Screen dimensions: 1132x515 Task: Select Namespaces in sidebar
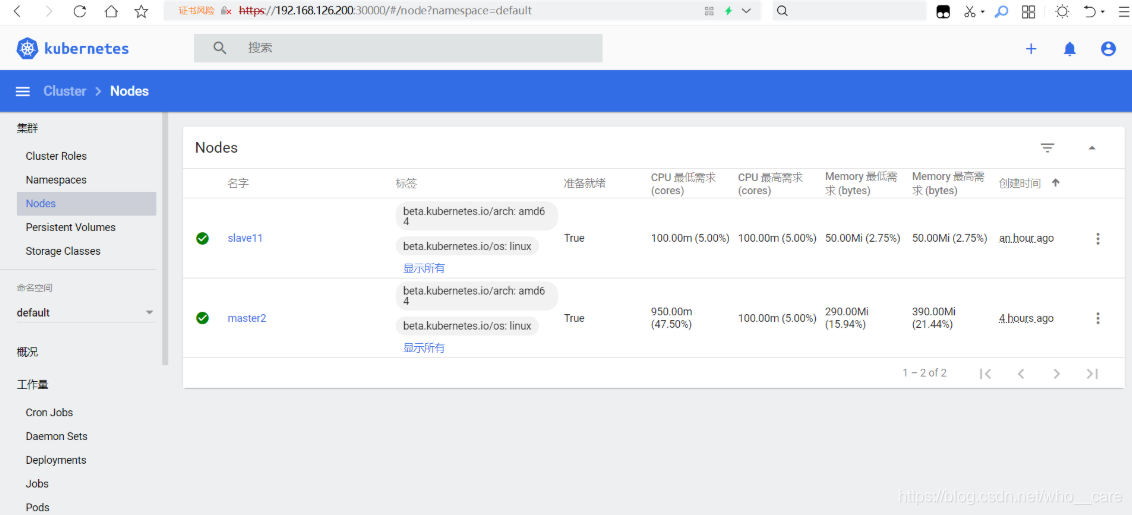pyautogui.click(x=56, y=180)
